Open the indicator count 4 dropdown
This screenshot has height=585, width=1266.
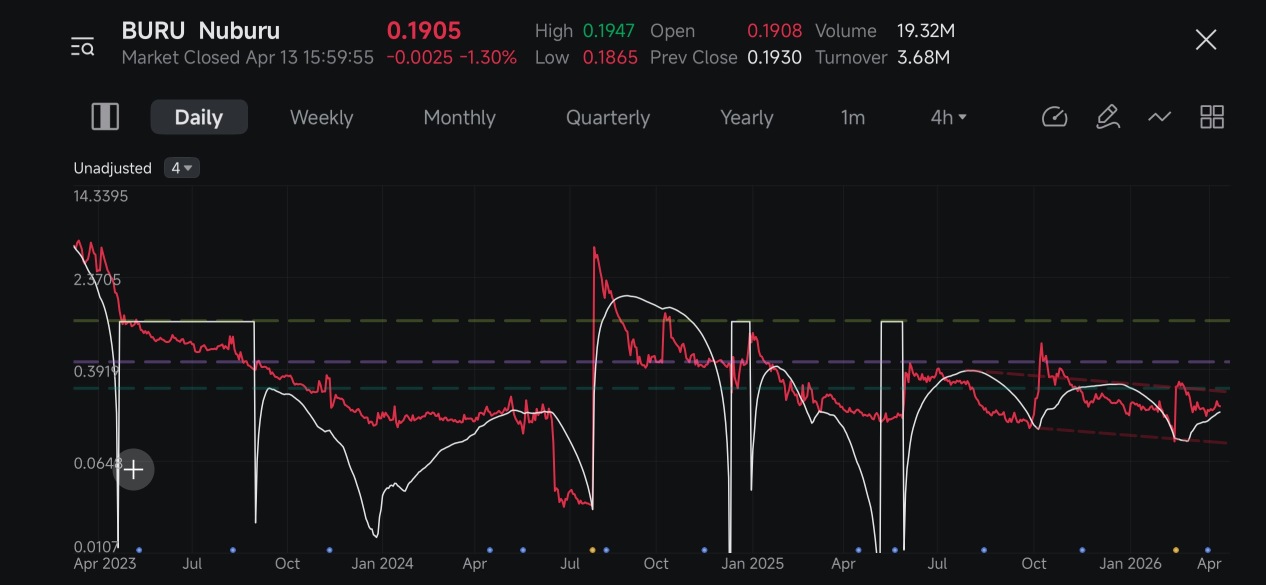pyautogui.click(x=182, y=168)
